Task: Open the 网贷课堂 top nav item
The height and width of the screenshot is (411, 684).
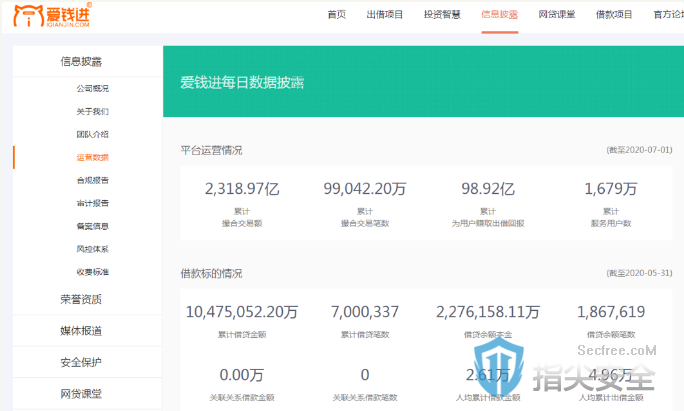Action: click(x=557, y=15)
